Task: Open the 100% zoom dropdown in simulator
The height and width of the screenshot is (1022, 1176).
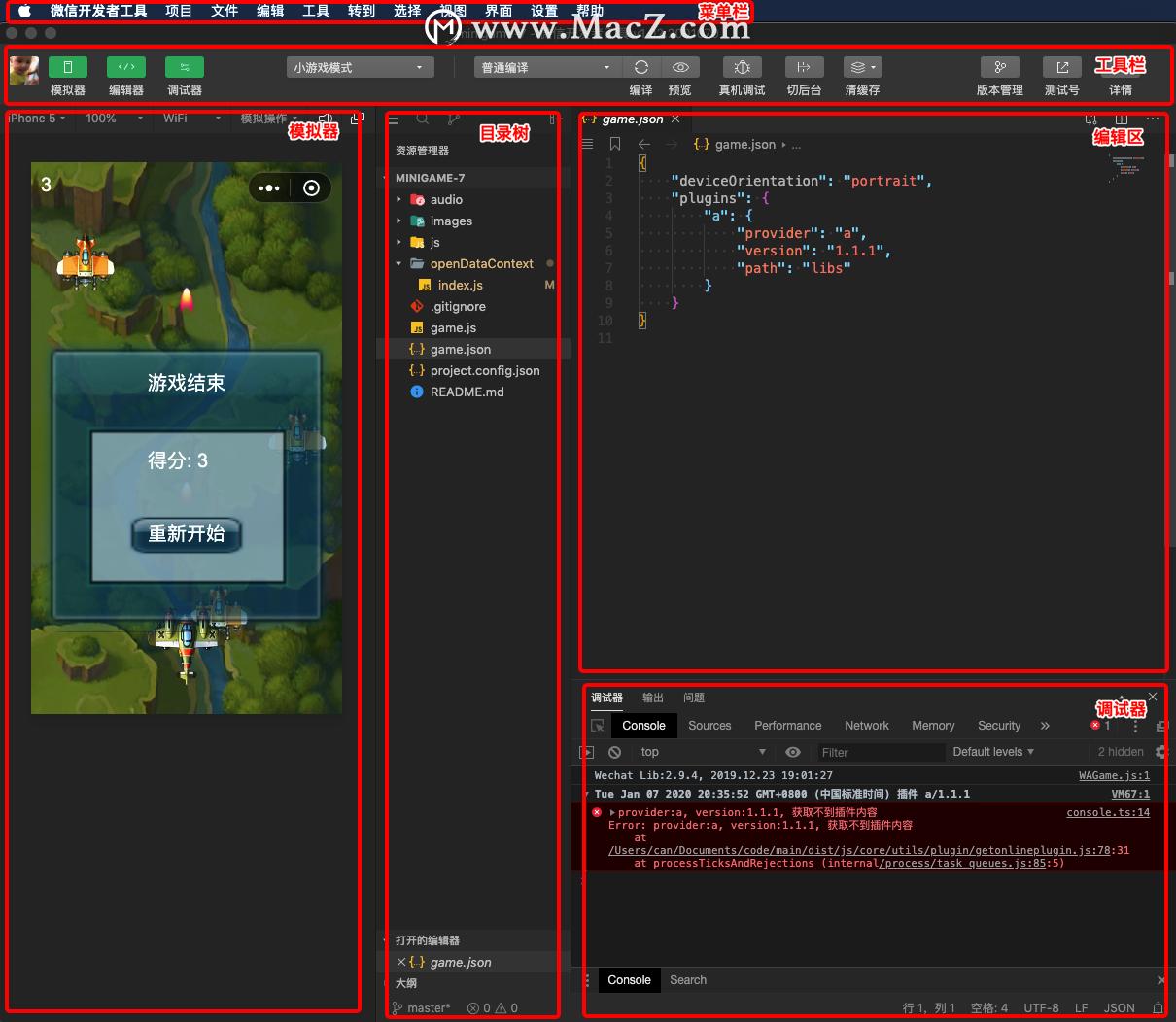Action: [114, 119]
